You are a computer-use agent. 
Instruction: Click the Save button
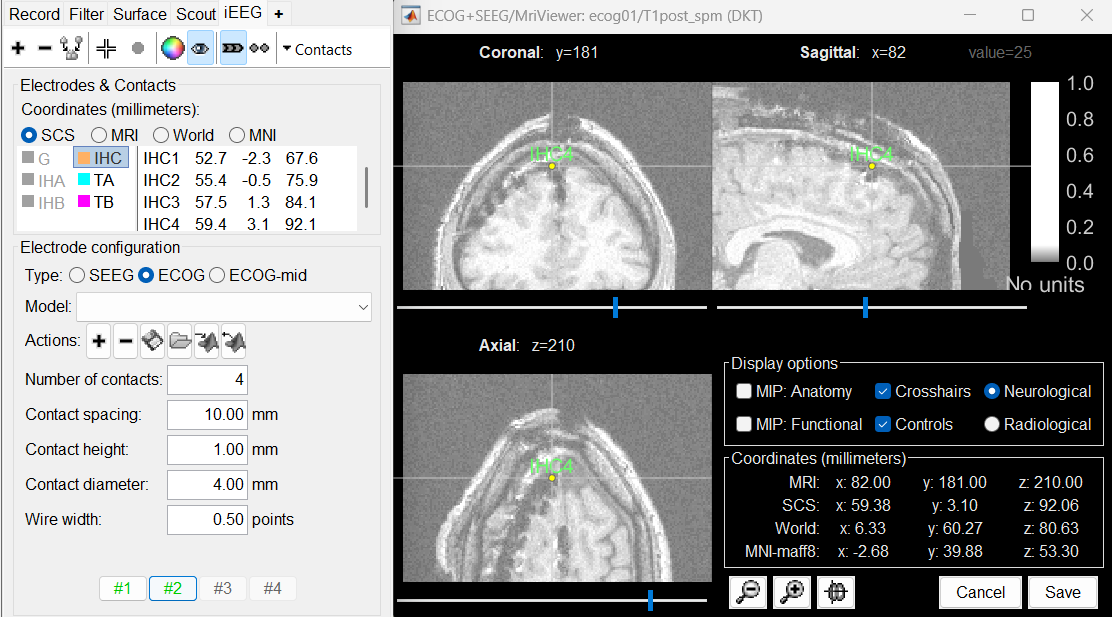click(x=1062, y=592)
